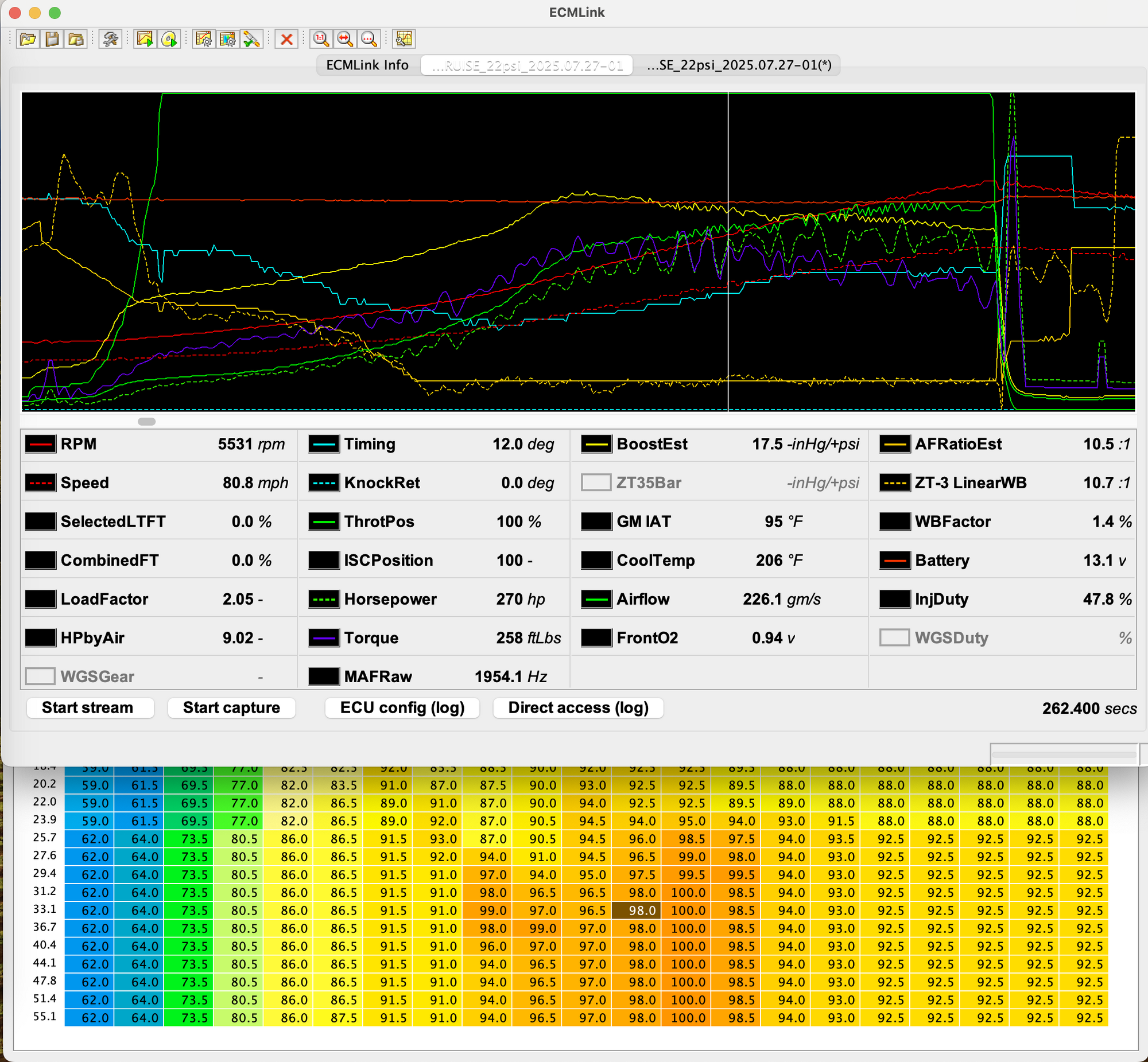
Task: Select the CoolTemp label
Action: 656,561
